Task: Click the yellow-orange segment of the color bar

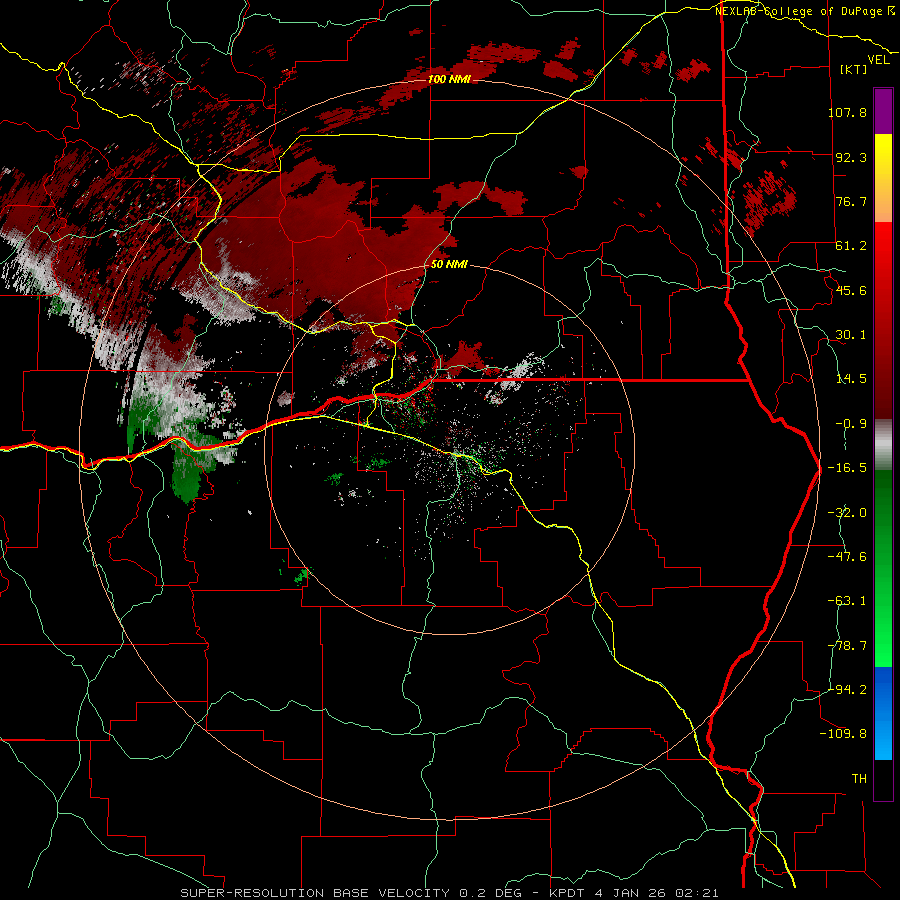Action: coord(883,178)
